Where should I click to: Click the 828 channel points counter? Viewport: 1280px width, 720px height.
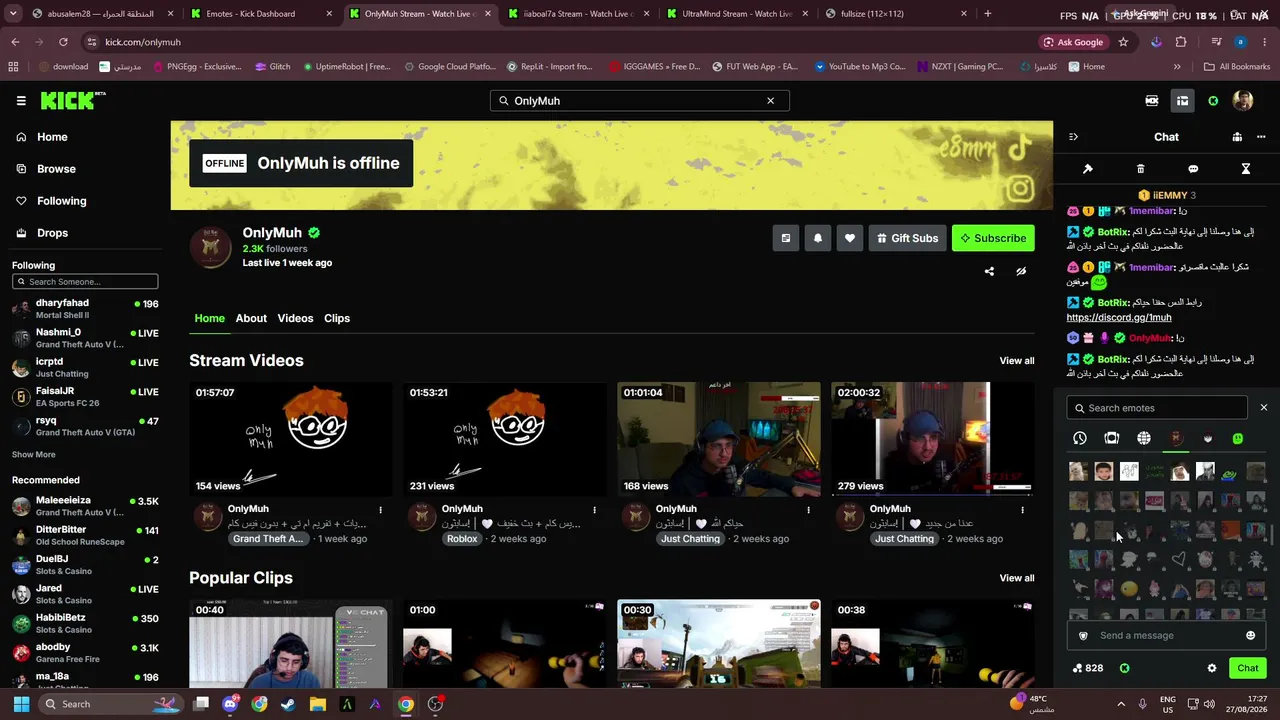click(1087, 668)
